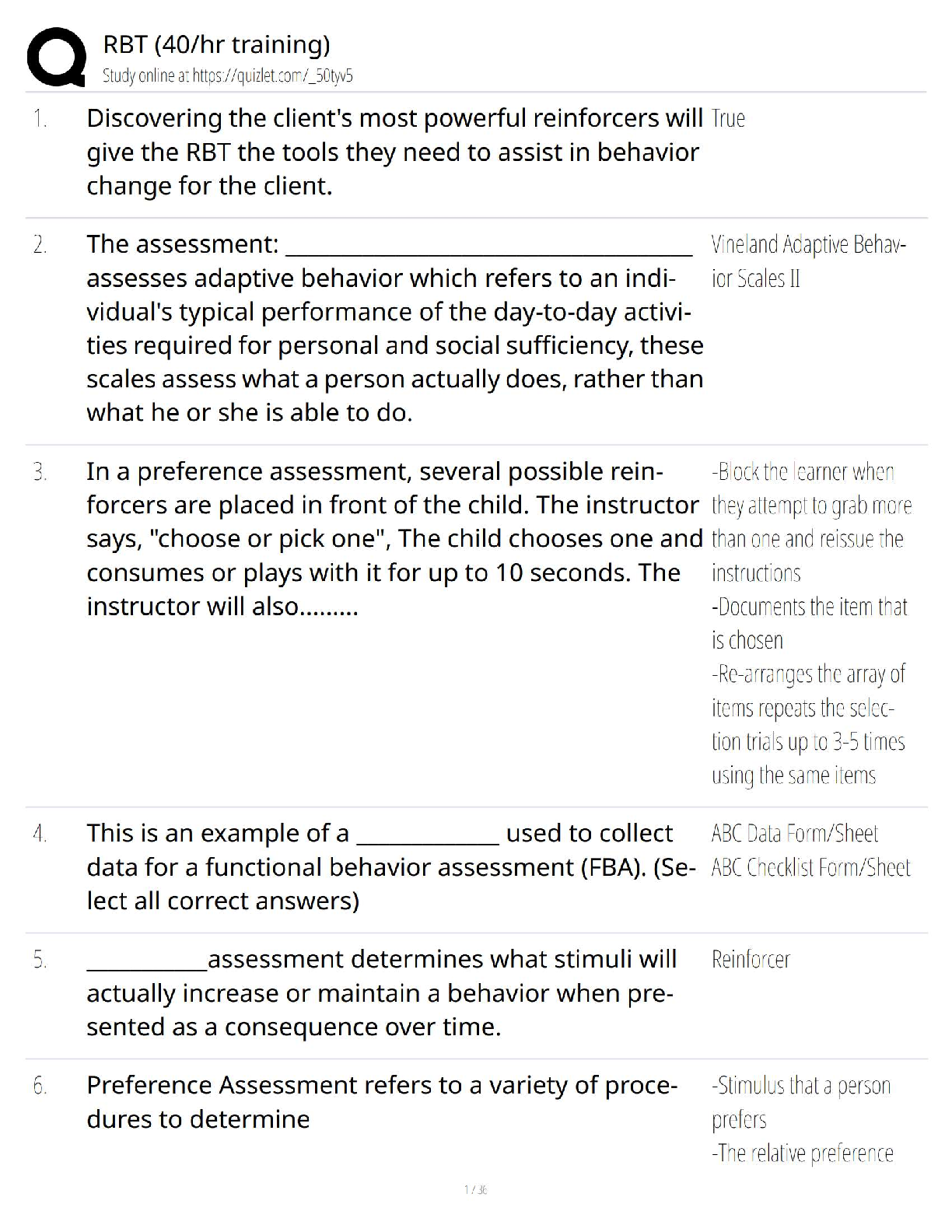Screen dimensions: 952x1232
Task: Click the blank before 'assessment determines'
Action: [x=146, y=963]
